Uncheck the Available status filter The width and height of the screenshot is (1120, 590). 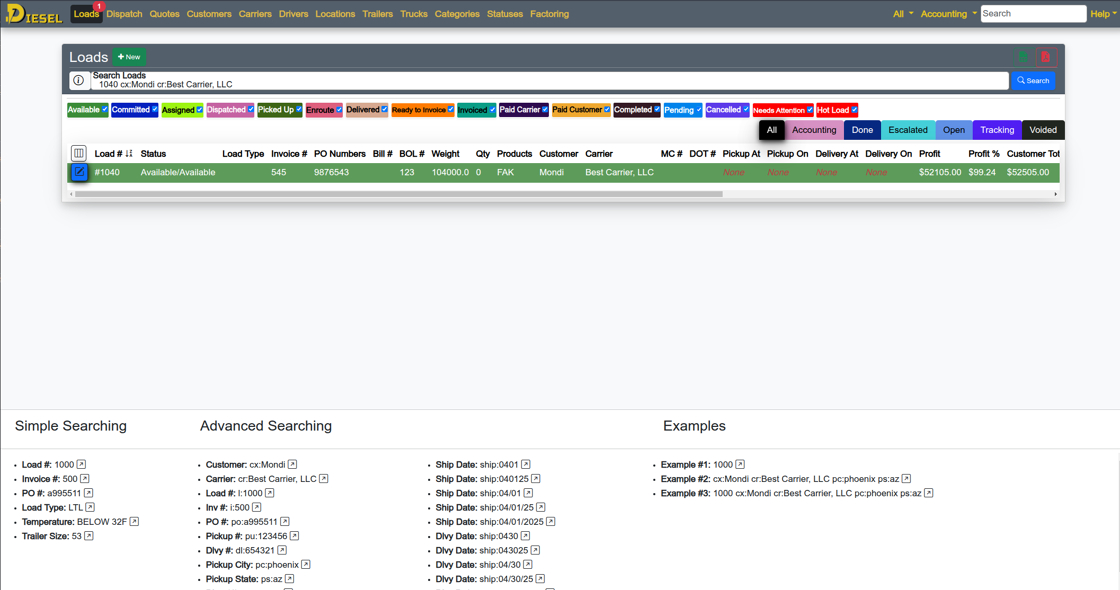pyautogui.click(x=104, y=109)
